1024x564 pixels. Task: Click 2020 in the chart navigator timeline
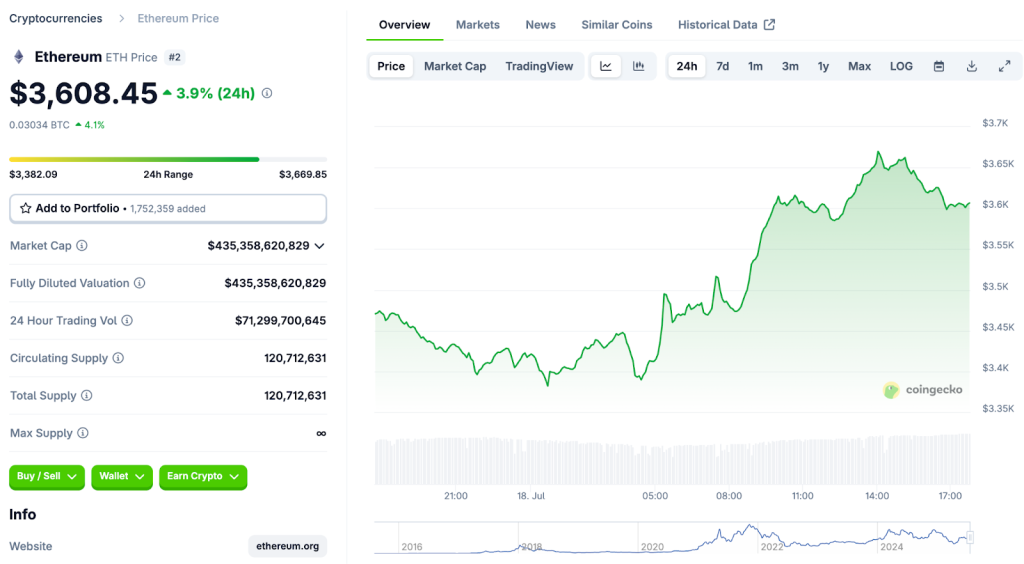click(x=652, y=547)
